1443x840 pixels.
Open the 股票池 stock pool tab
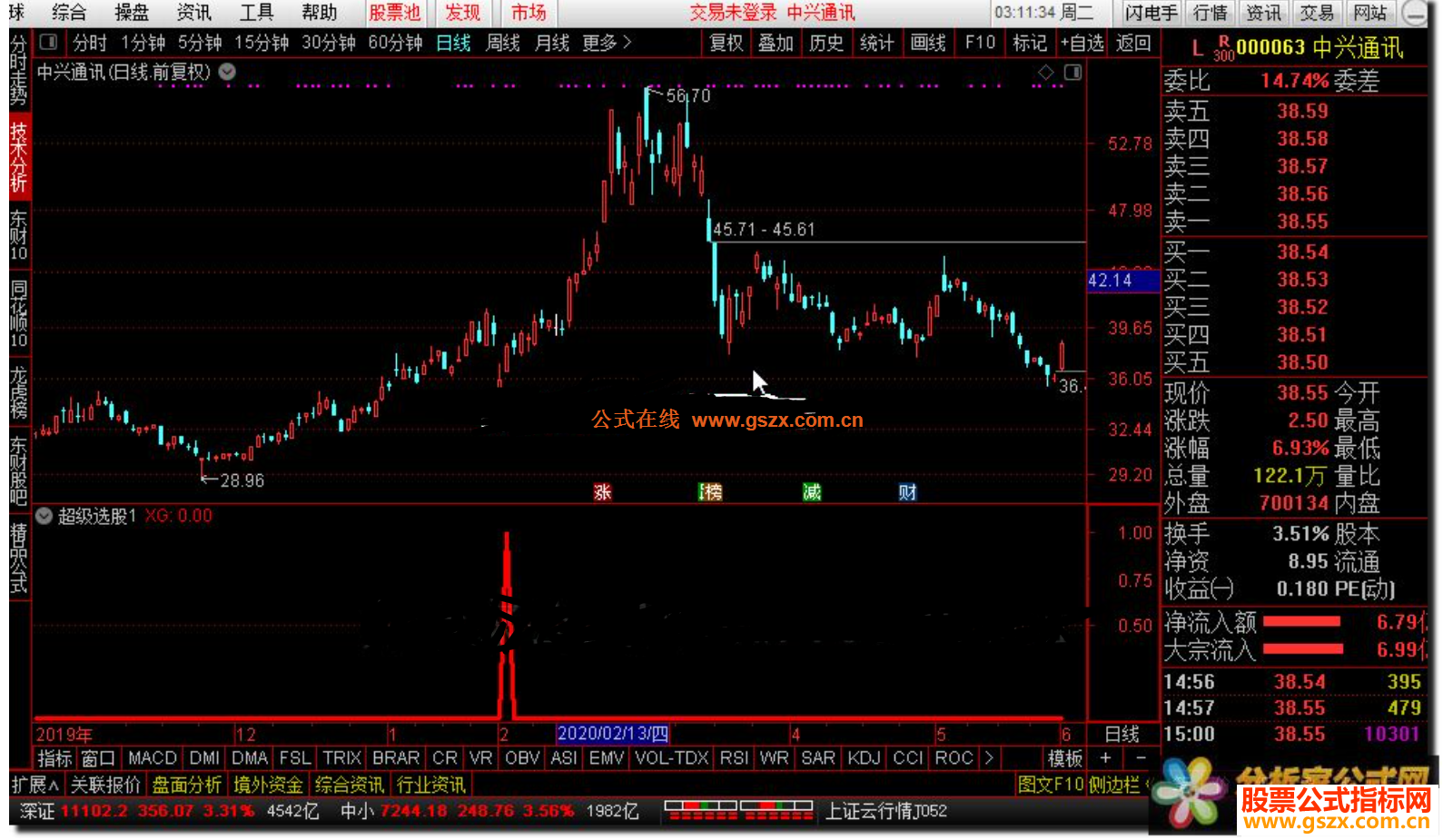(395, 12)
